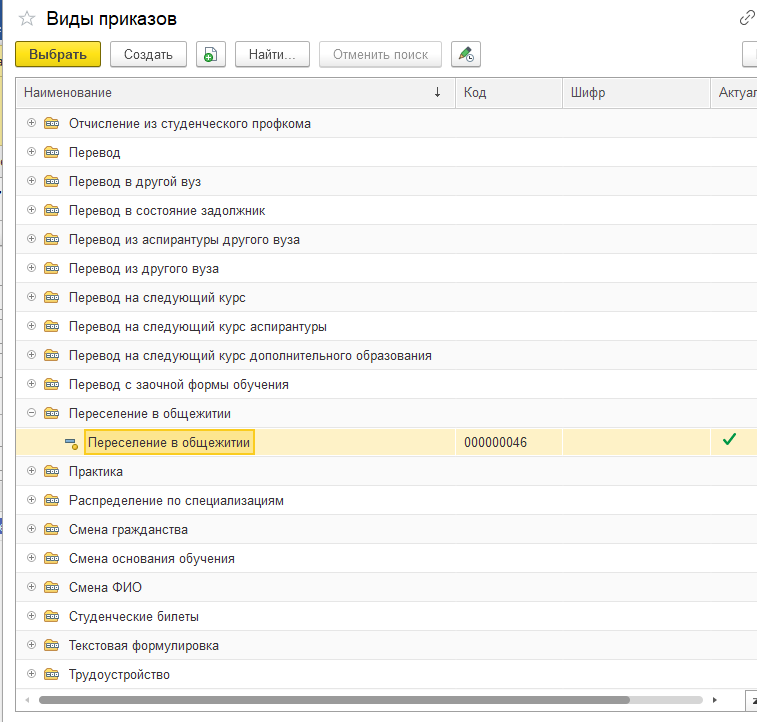Open the Найти... search button
The height and width of the screenshot is (722, 757).
[272, 54]
